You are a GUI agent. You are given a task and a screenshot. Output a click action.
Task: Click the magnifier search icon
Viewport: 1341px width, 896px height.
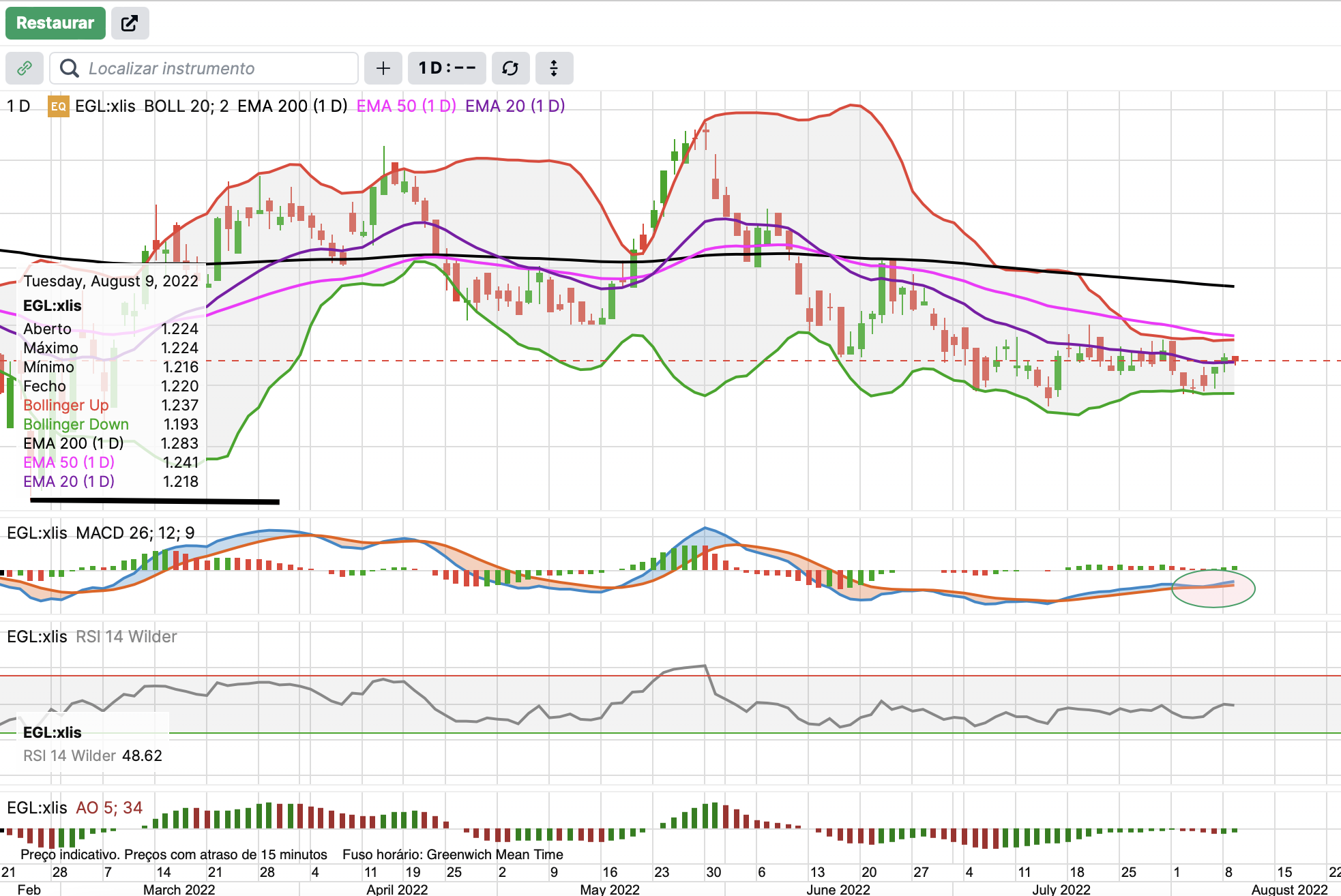pos(69,68)
